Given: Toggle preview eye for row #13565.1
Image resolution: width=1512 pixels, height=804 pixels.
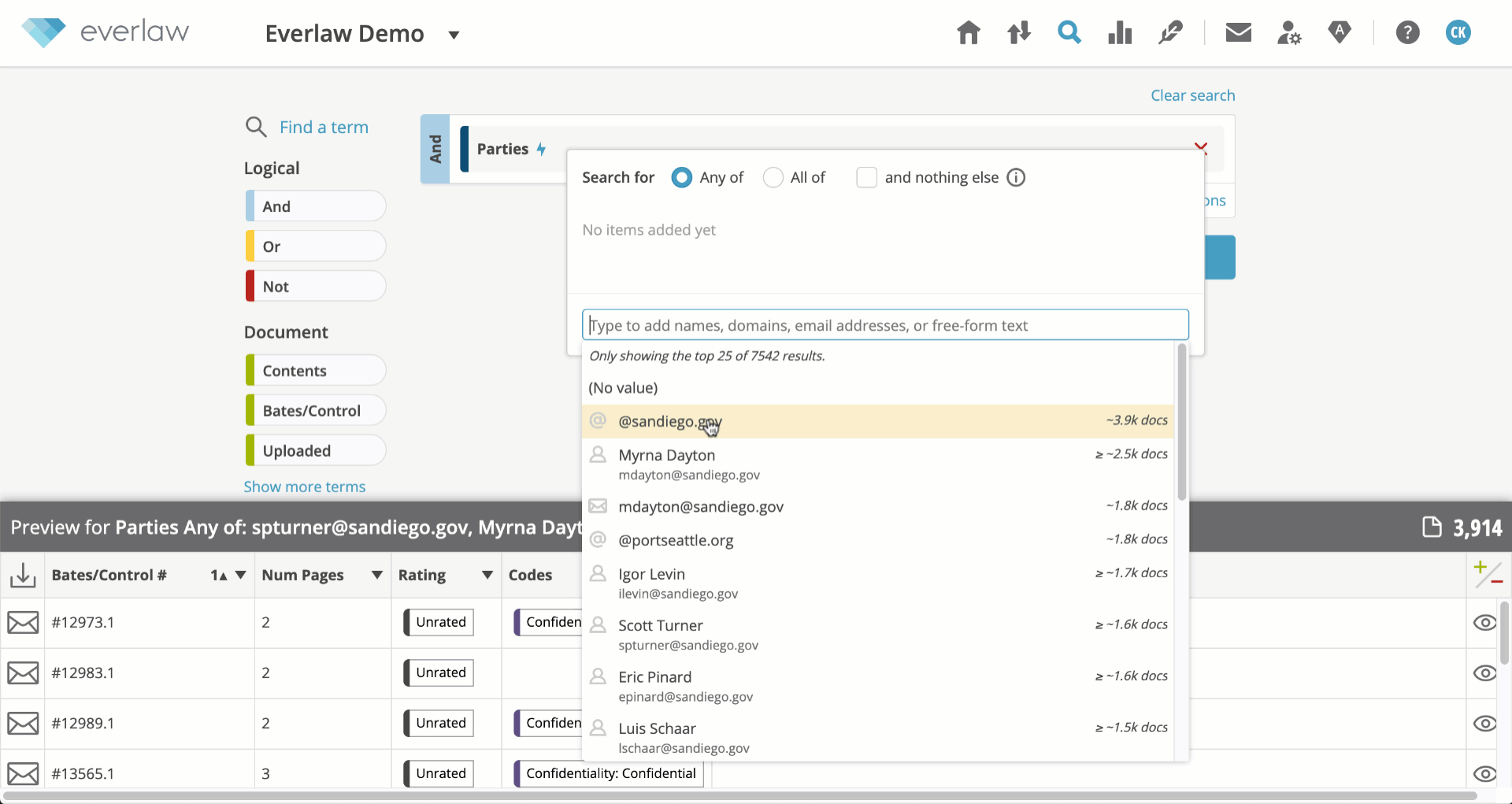Looking at the screenshot, I should pyautogui.click(x=1484, y=774).
